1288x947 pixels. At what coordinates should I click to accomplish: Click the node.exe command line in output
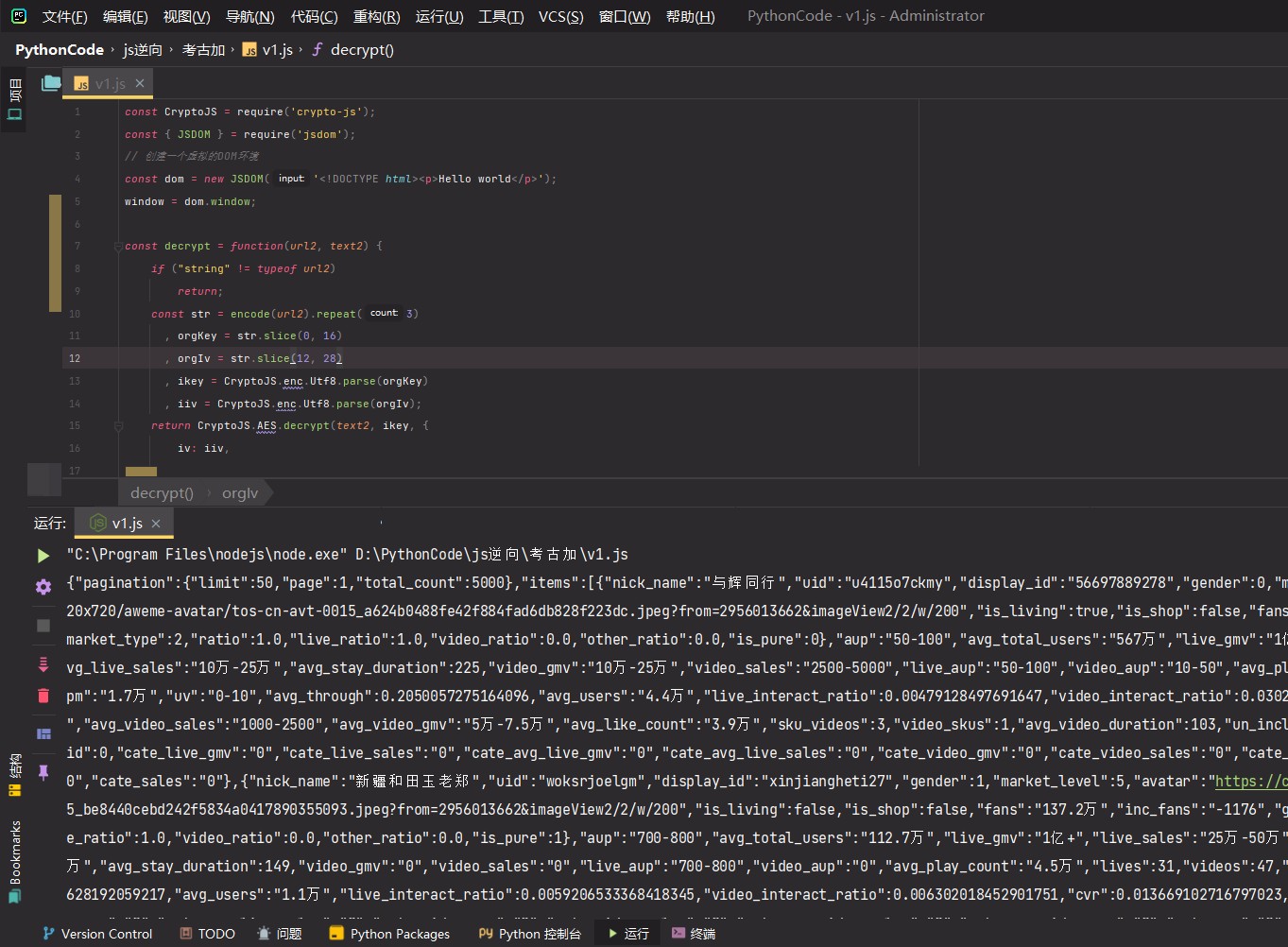[x=347, y=555]
